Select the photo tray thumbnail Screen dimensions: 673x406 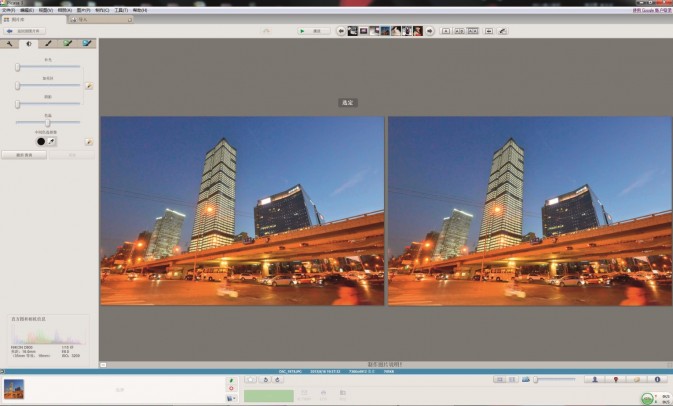[14, 389]
